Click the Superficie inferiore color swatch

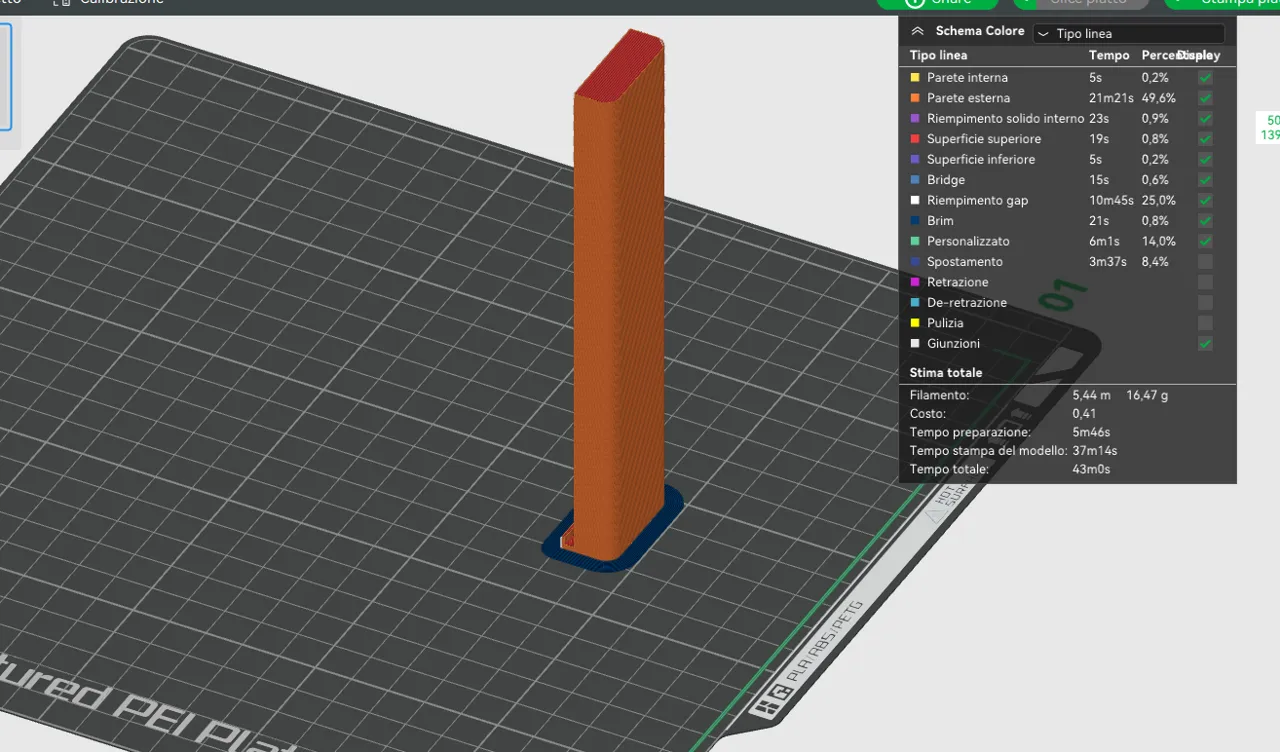915,159
